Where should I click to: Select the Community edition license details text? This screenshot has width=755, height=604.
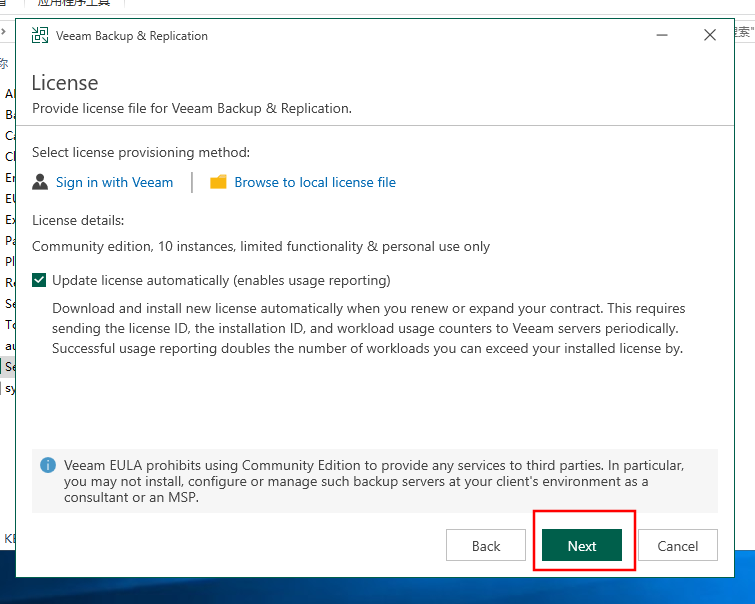tap(261, 246)
